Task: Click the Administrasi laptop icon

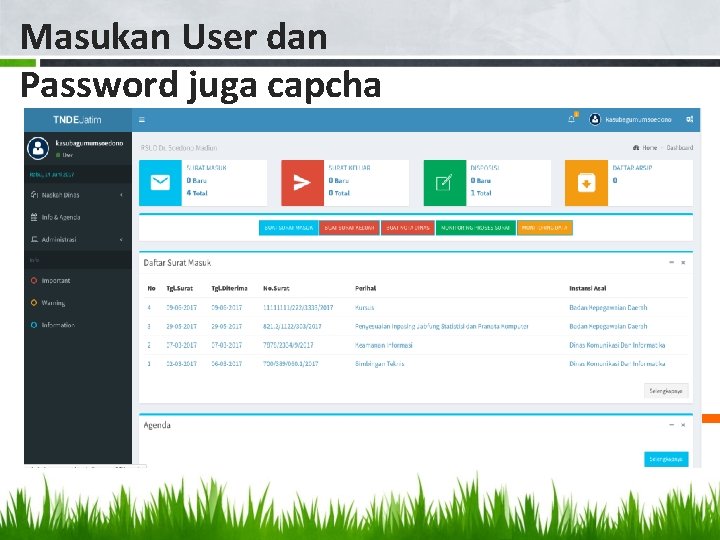Action: pyautogui.click(x=34, y=239)
